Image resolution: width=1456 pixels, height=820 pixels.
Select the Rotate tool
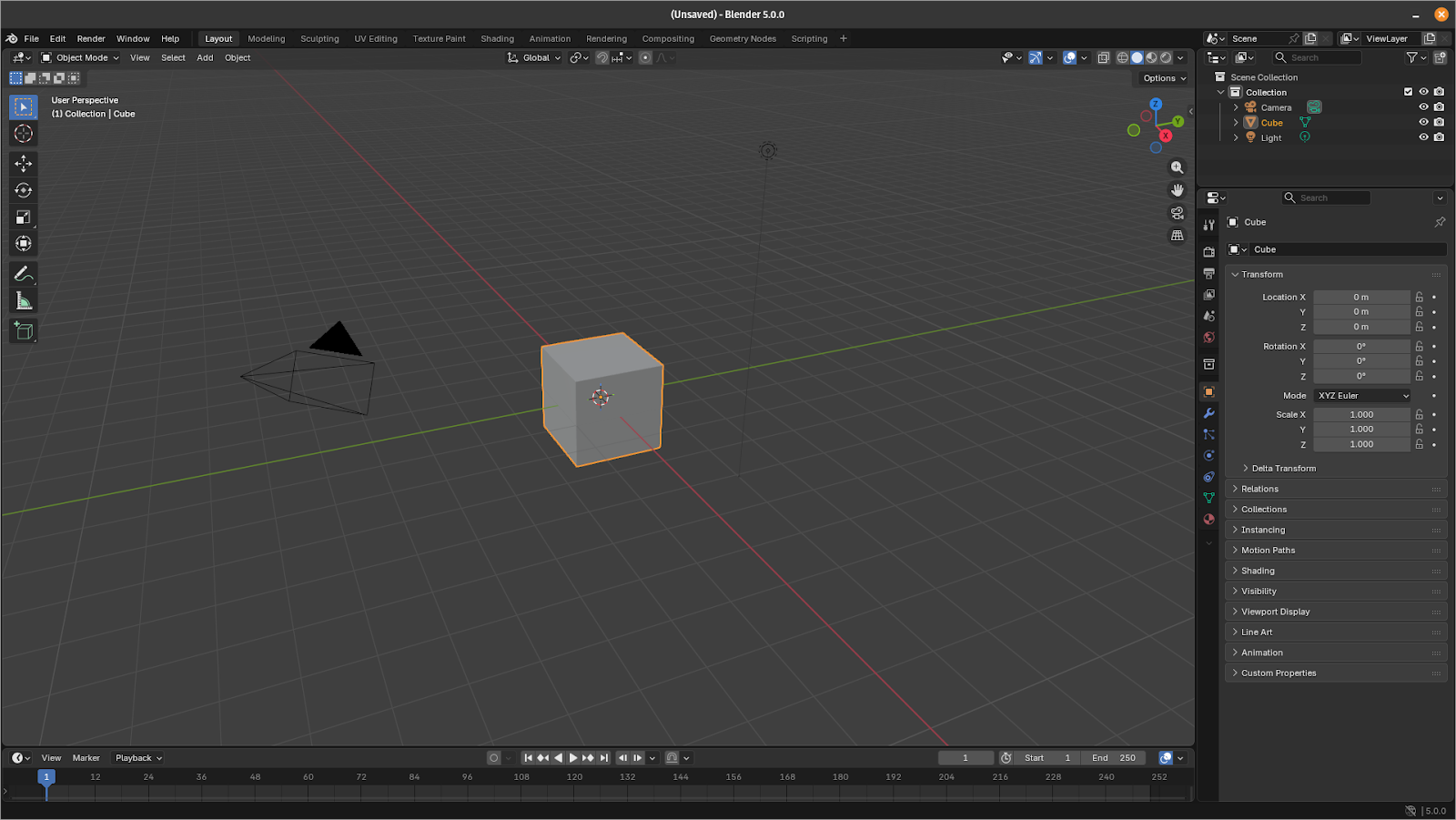(24, 190)
